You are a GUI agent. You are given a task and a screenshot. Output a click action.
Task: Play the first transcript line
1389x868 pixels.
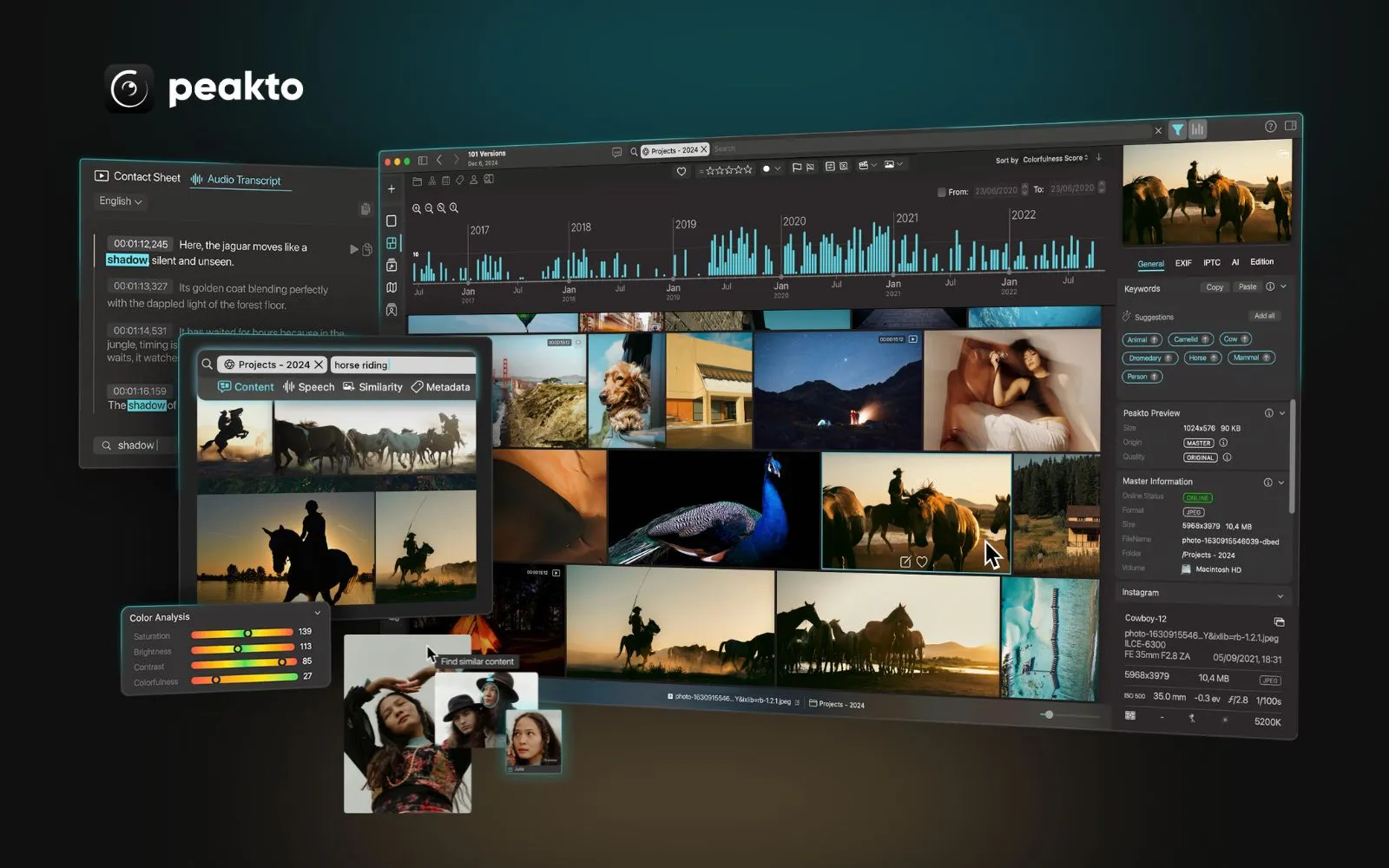pos(353,249)
